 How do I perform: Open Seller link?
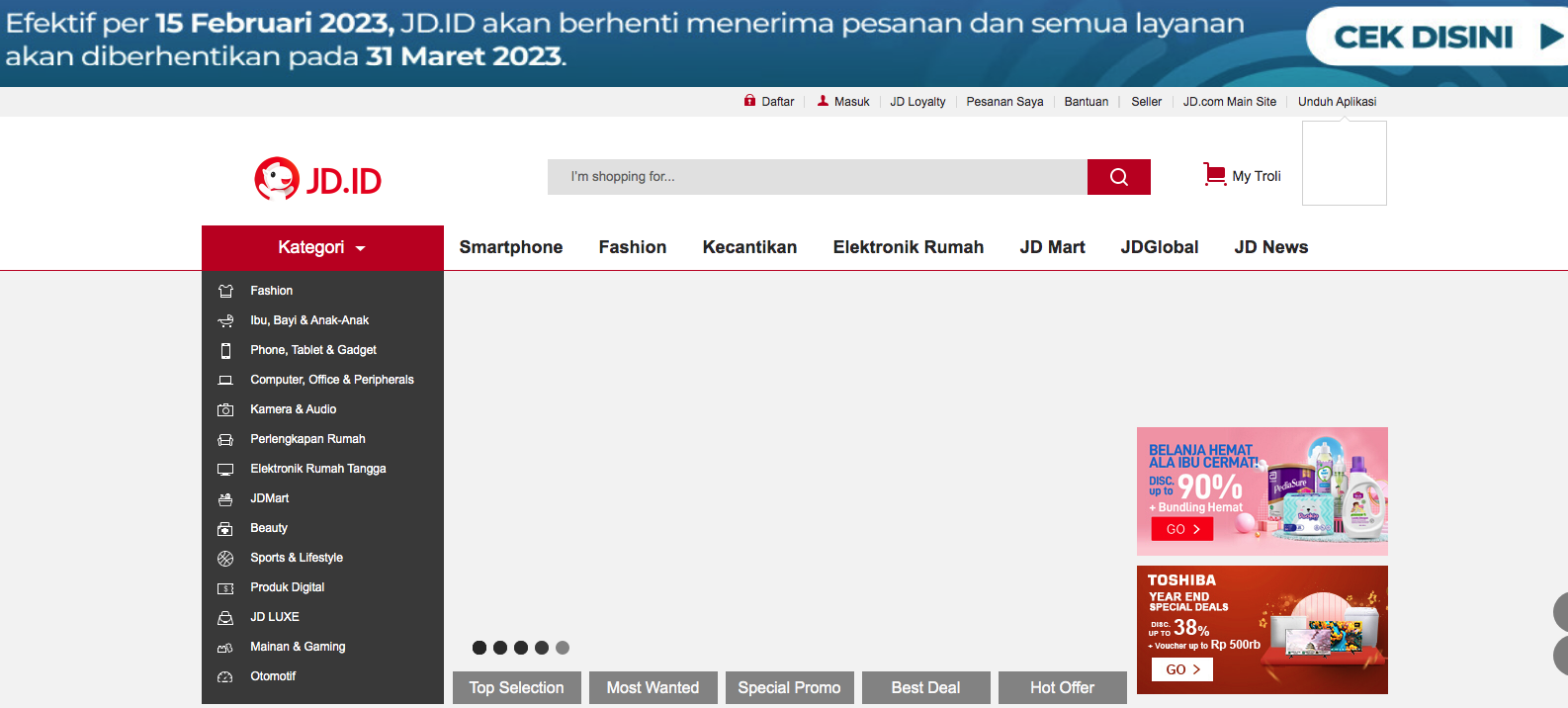1147,102
